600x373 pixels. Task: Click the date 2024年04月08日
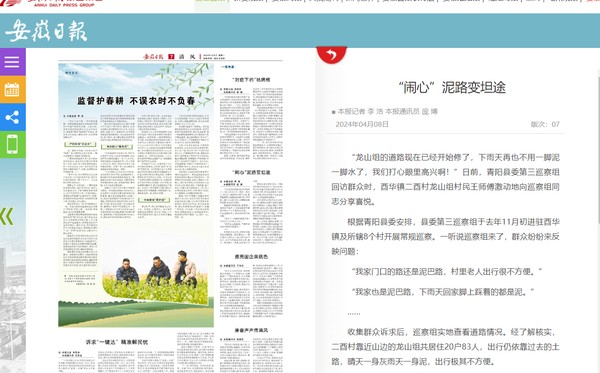(x=362, y=124)
